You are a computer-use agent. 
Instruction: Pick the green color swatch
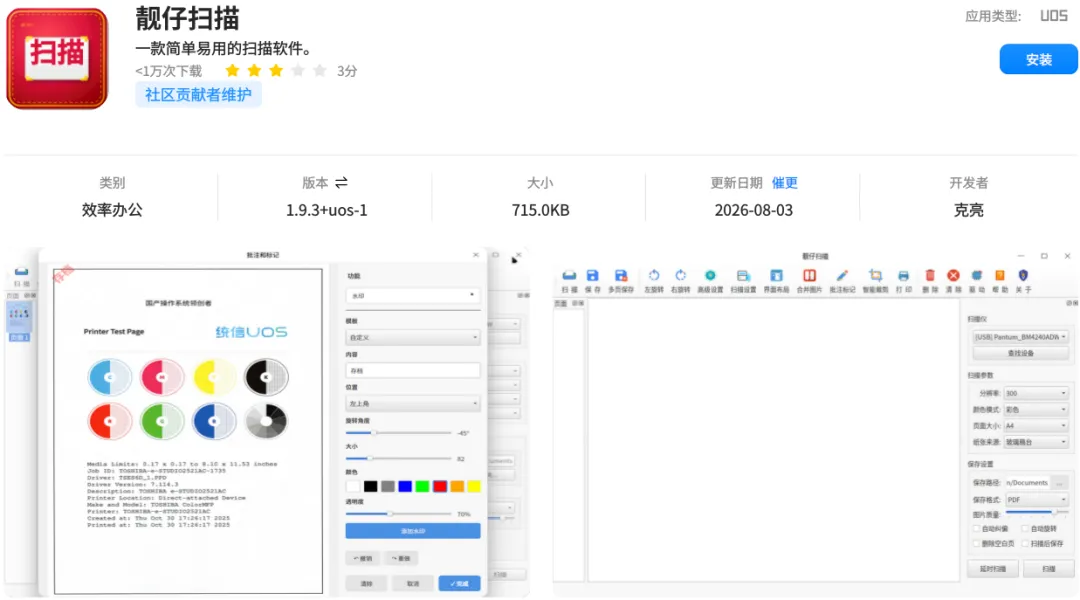click(x=422, y=486)
